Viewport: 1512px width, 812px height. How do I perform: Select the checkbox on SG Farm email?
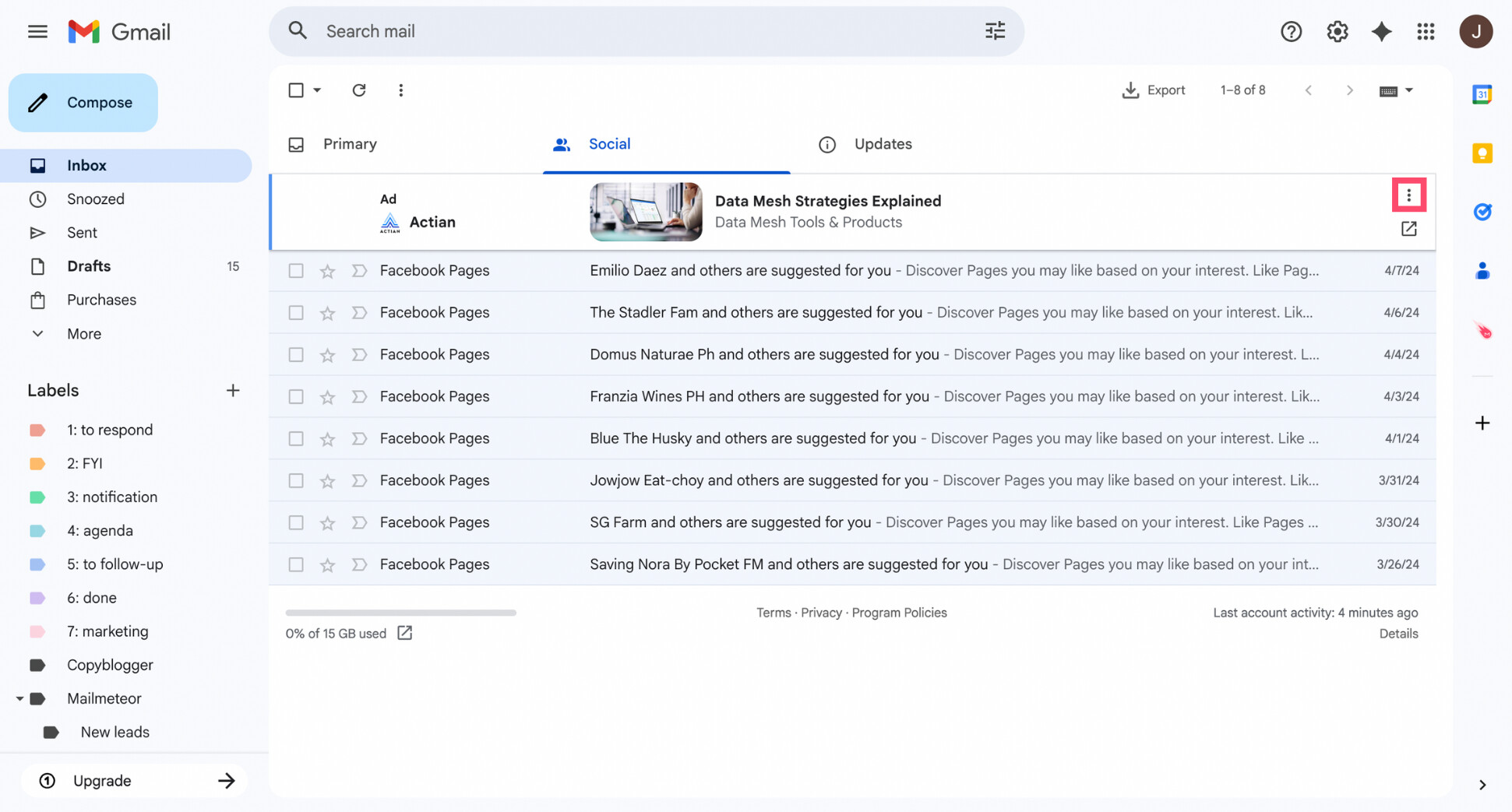point(295,522)
